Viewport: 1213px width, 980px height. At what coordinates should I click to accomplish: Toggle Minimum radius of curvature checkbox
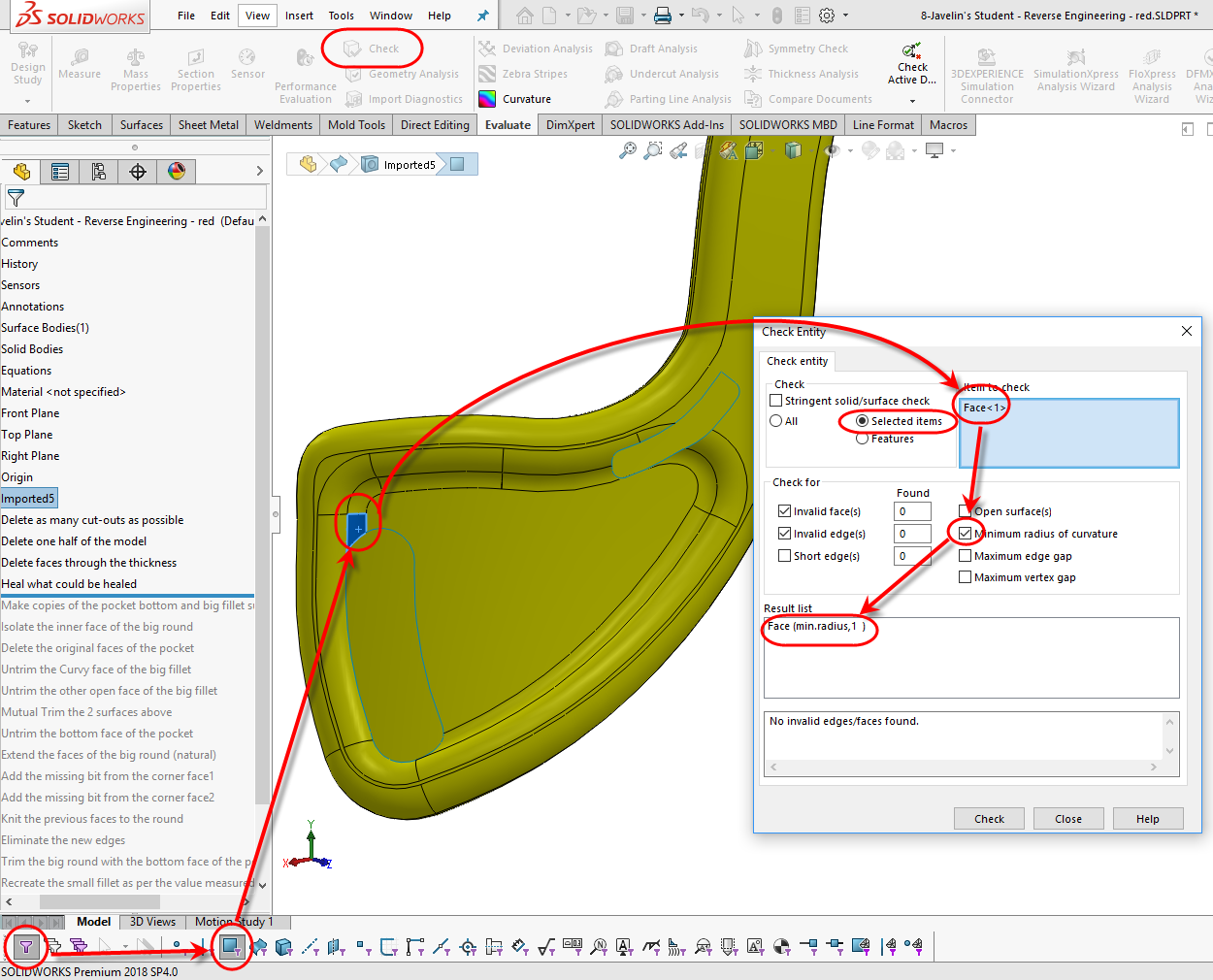(x=965, y=533)
